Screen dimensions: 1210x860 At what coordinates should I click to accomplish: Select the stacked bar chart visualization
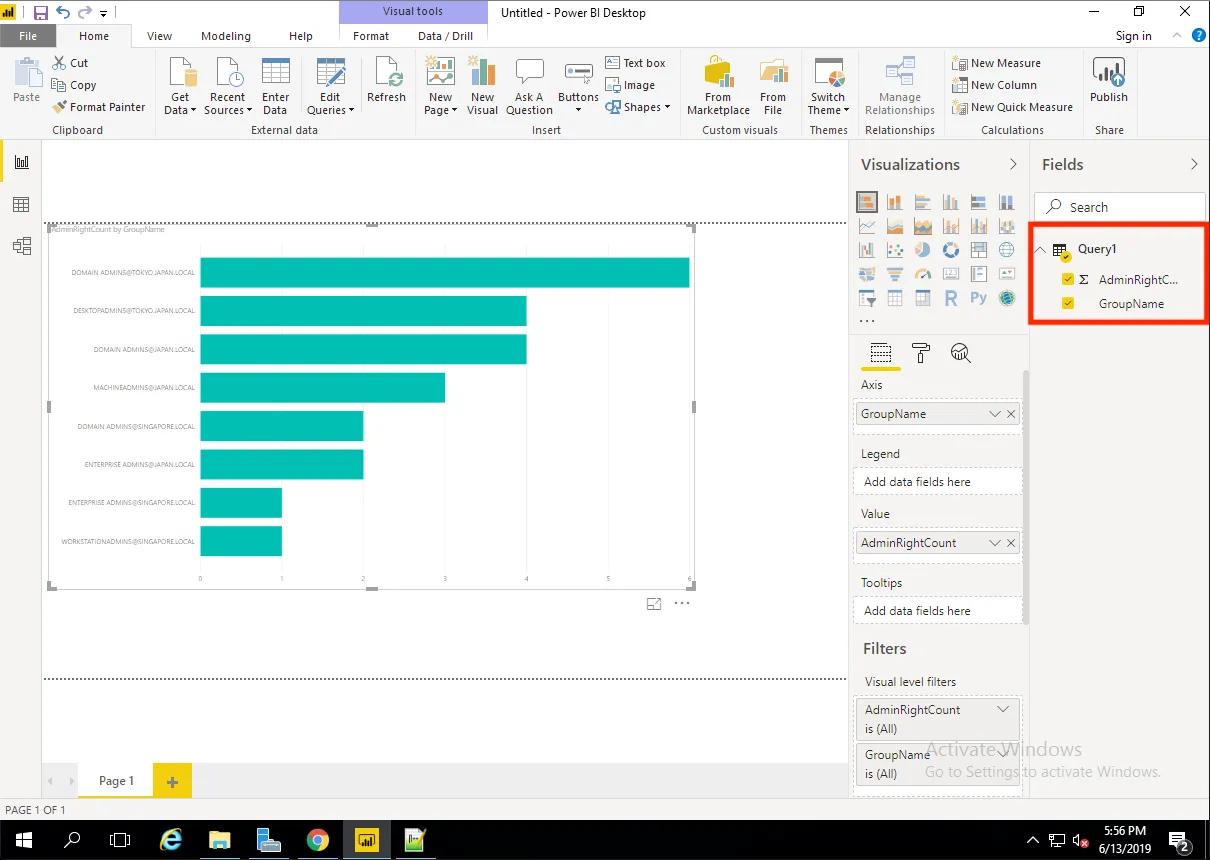coord(867,202)
